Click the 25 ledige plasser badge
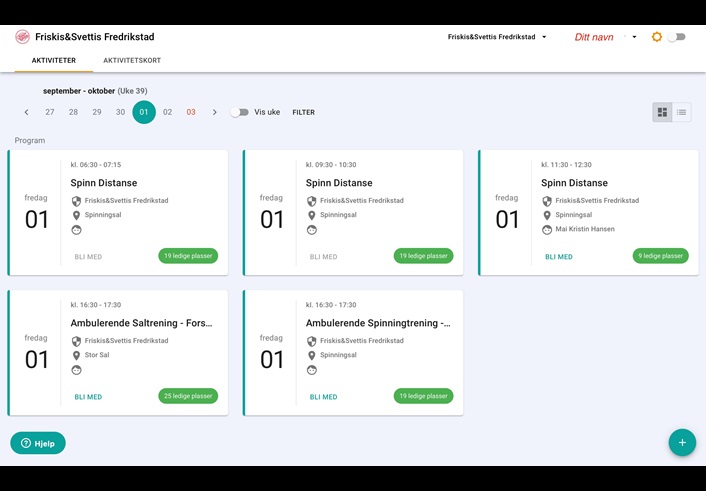The height and width of the screenshot is (491, 706). coord(188,396)
